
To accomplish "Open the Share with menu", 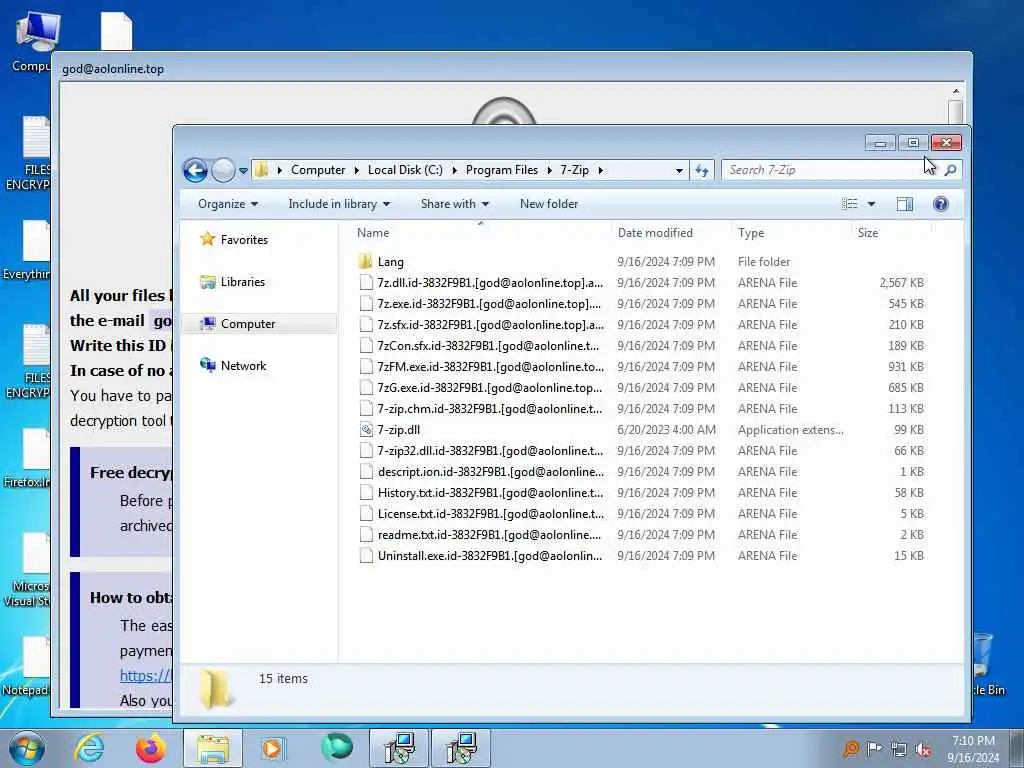I will tap(455, 204).
